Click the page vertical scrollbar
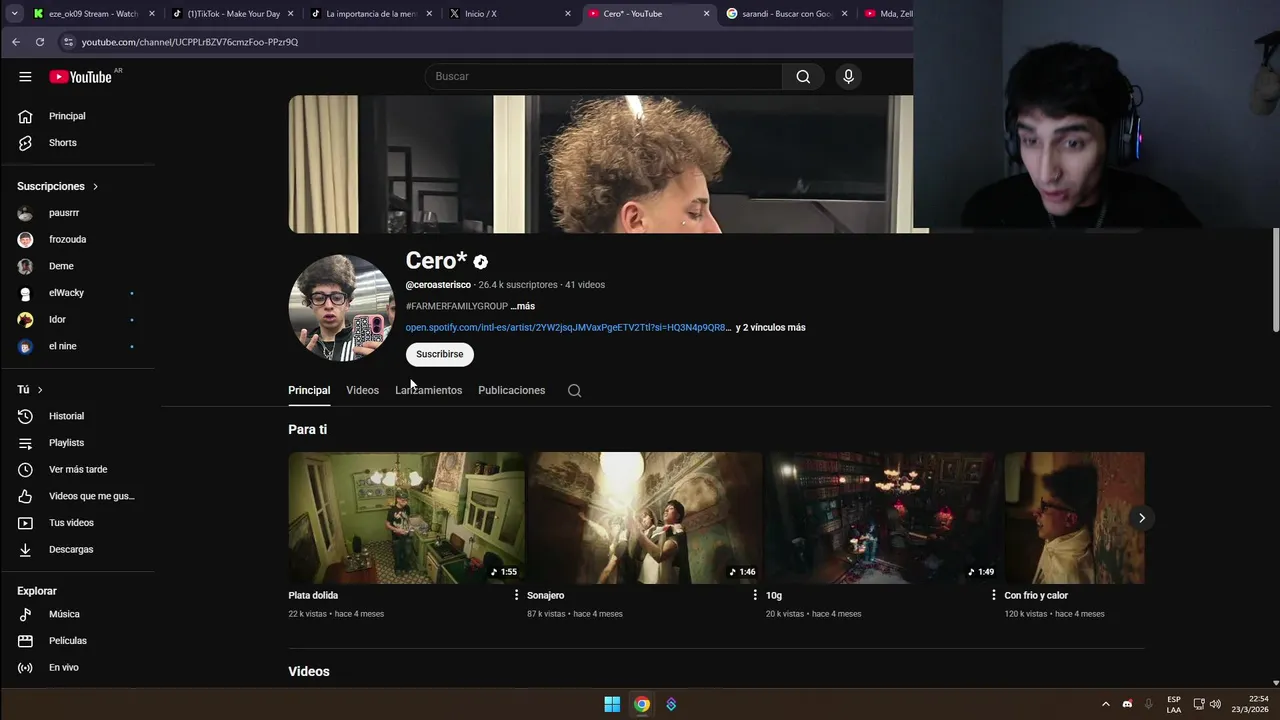The height and width of the screenshot is (720, 1280). (x=1275, y=280)
